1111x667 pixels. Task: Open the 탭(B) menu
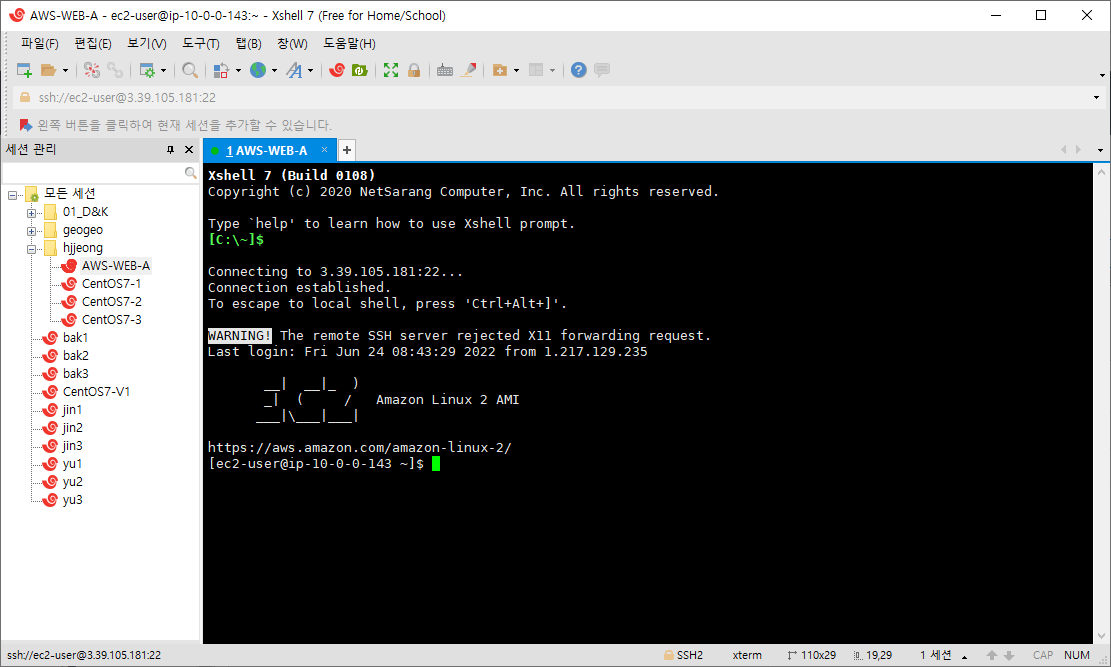(x=249, y=44)
